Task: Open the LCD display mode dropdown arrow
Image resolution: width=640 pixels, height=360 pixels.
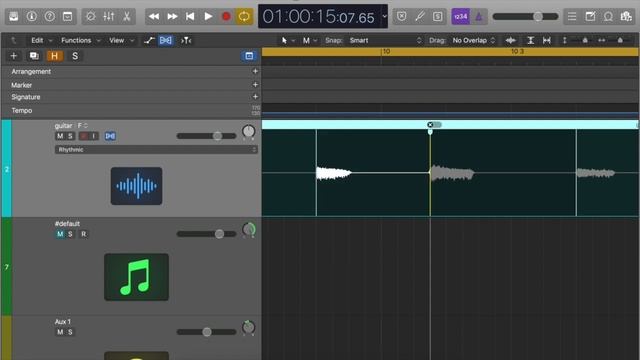Action: tap(384, 17)
